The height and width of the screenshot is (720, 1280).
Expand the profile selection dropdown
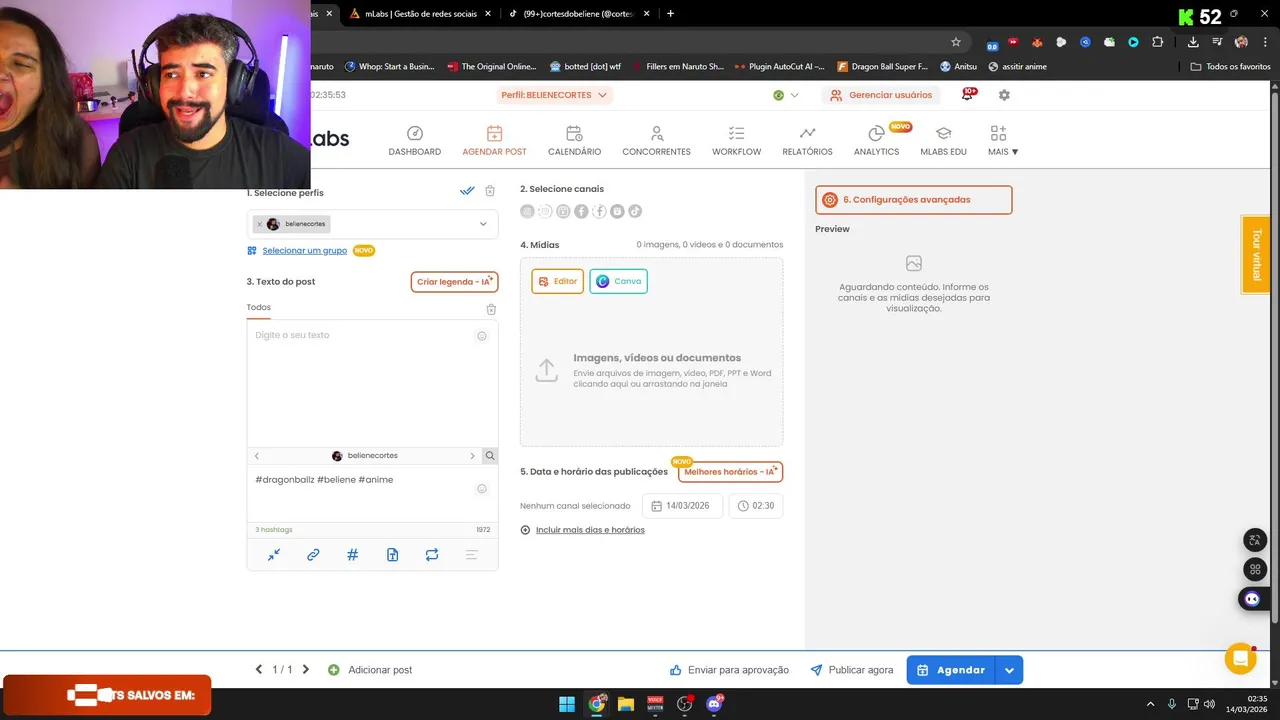tap(483, 224)
